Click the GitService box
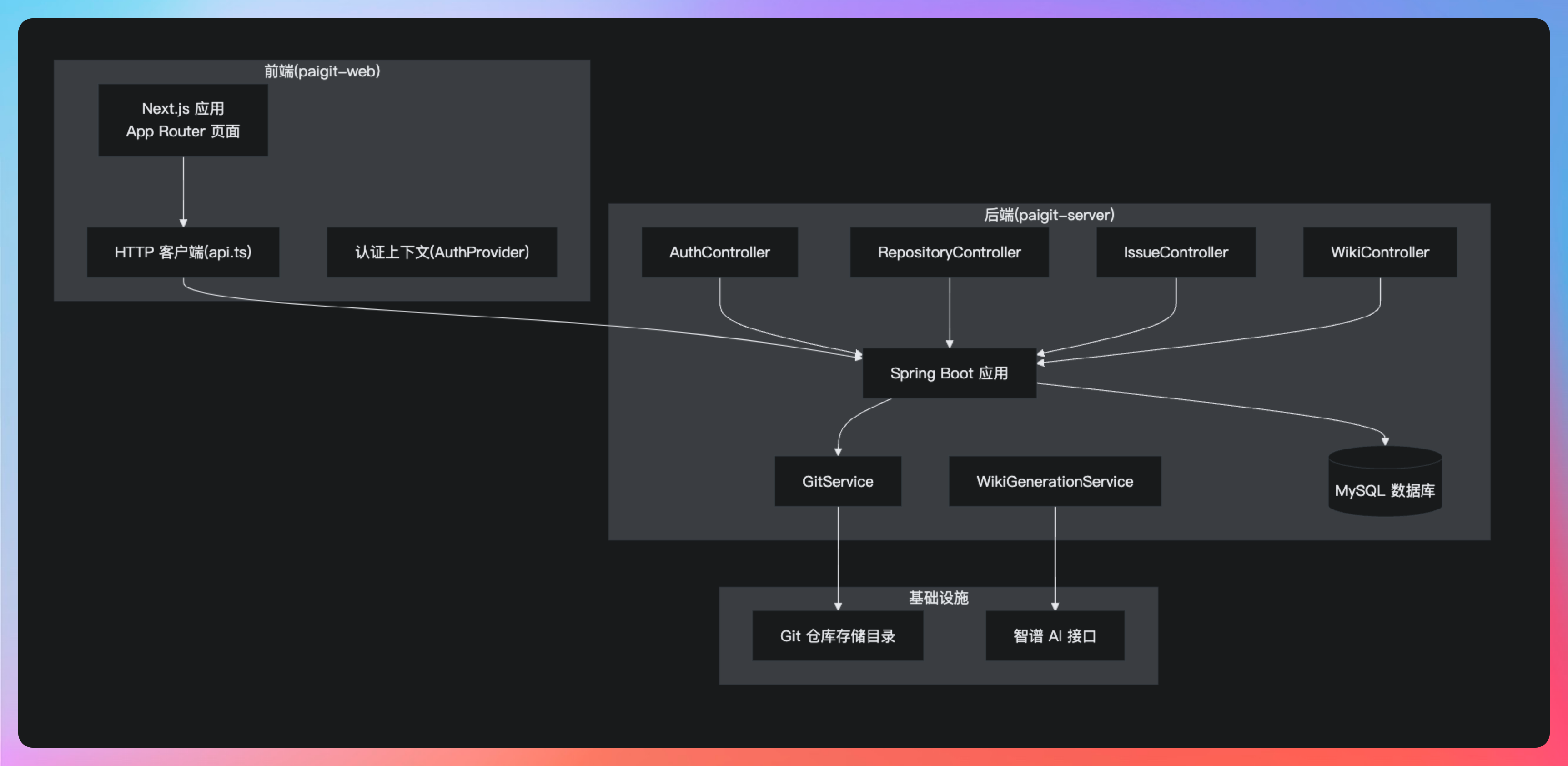The height and width of the screenshot is (766, 1568). click(838, 481)
